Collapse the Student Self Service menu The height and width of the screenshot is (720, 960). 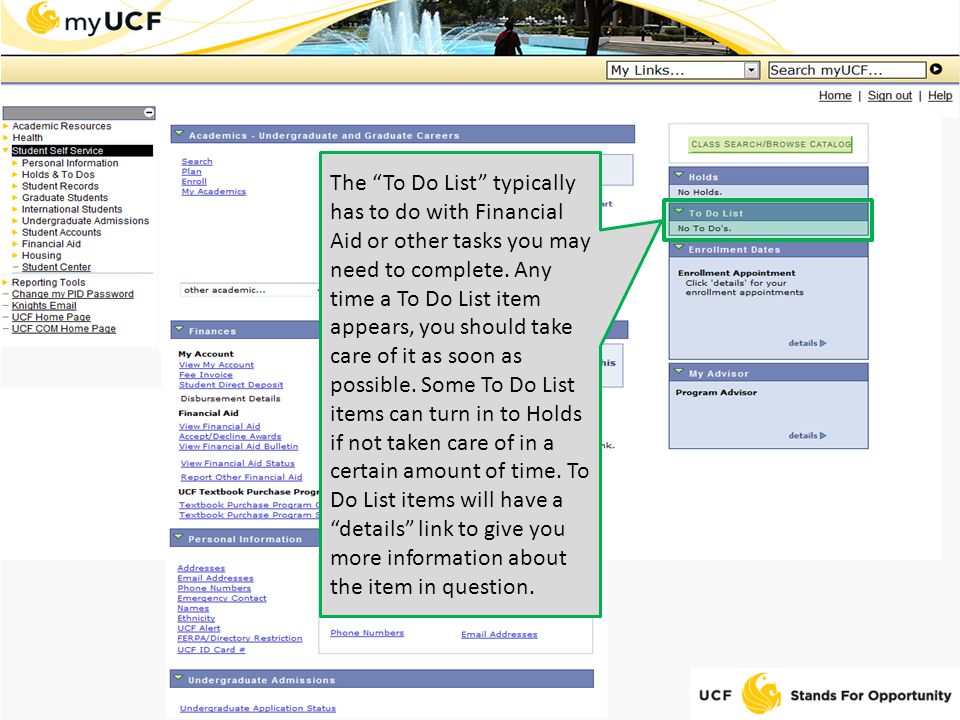(x=7, y=151)
